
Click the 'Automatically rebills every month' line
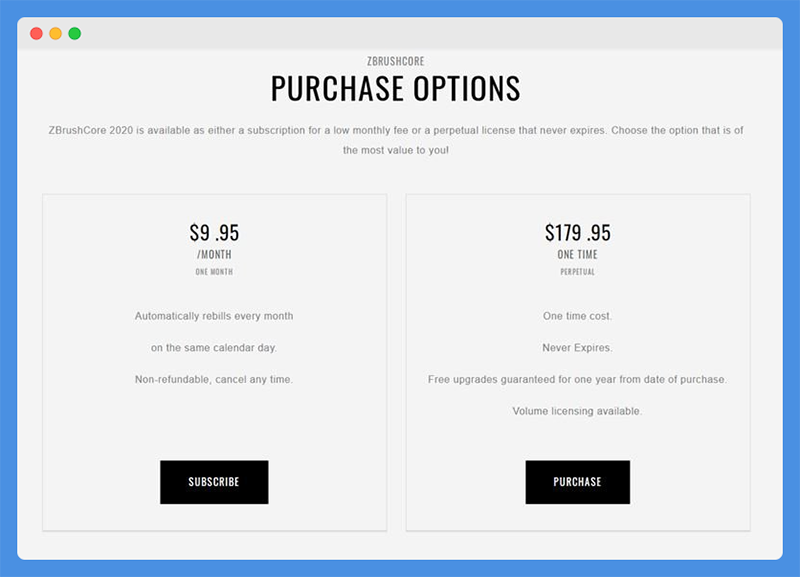pyautogui.click(x=214, y=316)
